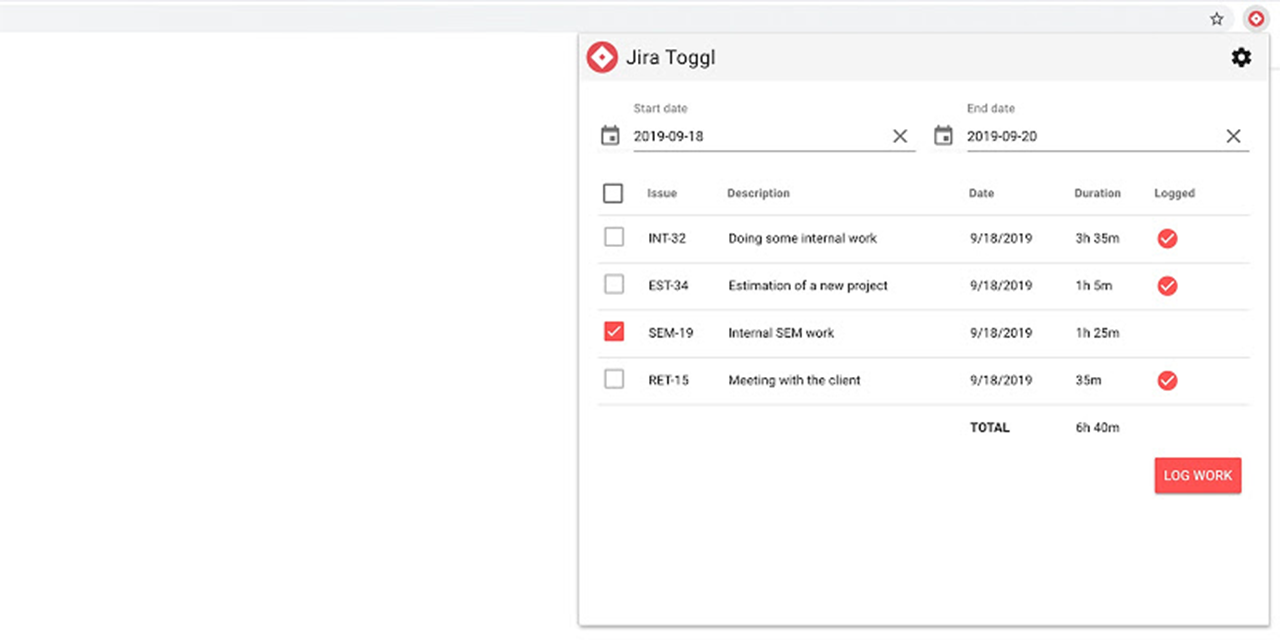Screen dimensions: 1280x640
Task: Click the LOG WORK button
Action: pyautogui.click(x=1197, y=475)
